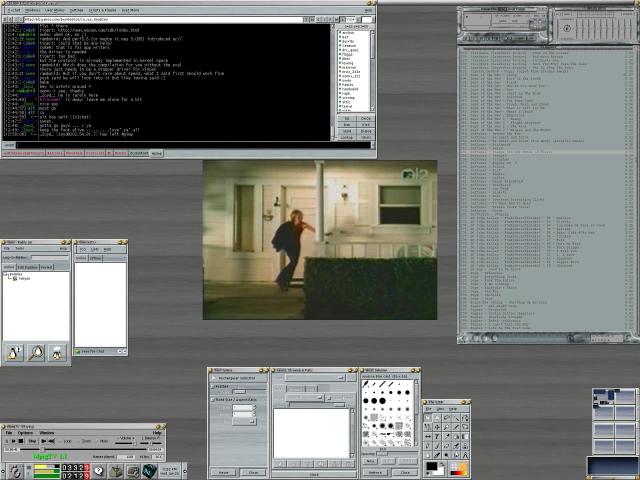This screenshot has width=640, height=480.
Task: Select the Flip tool in GIMP toolbox
Action: 427,436
